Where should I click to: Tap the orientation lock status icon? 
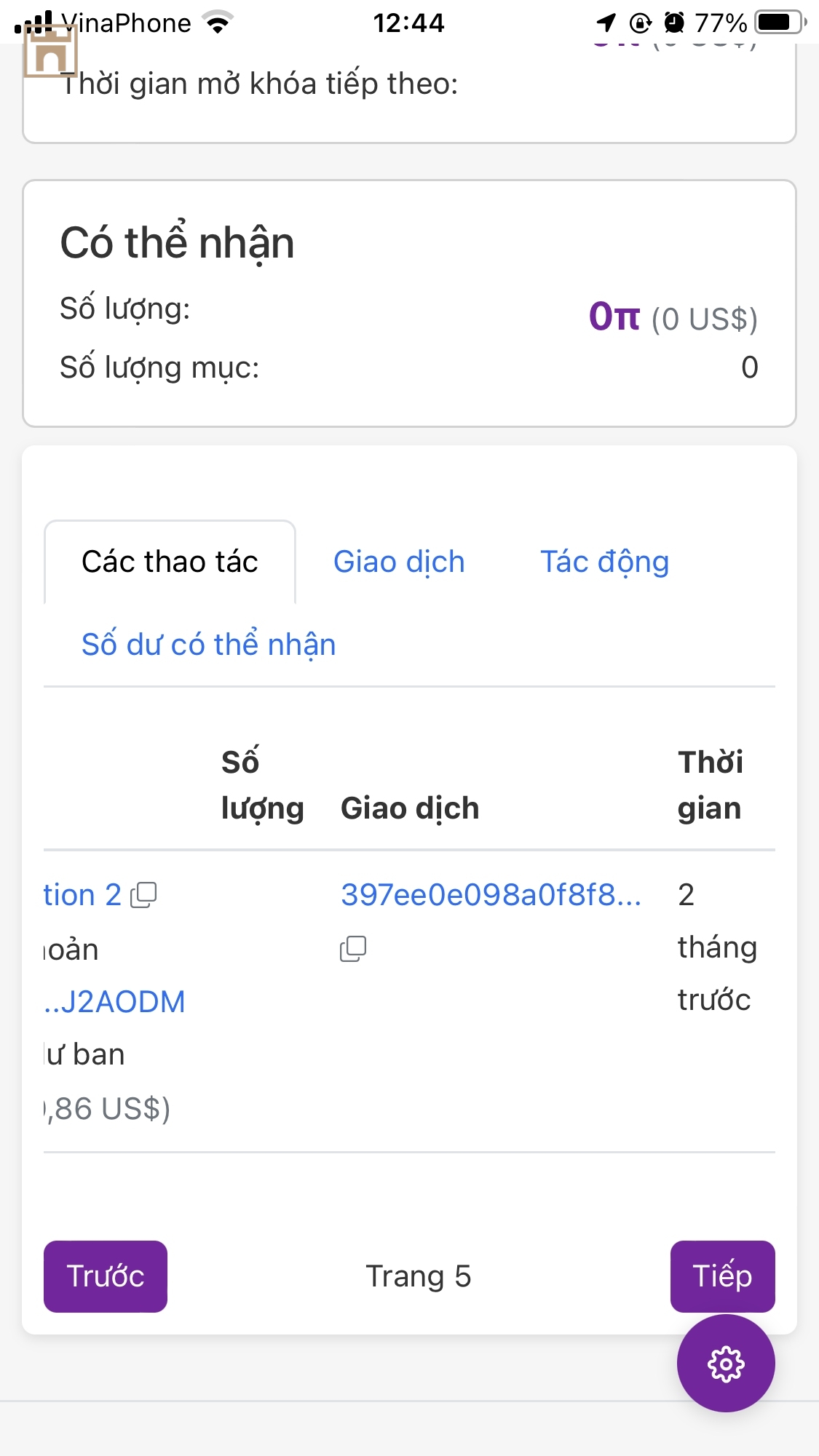(x=640, y=23)
